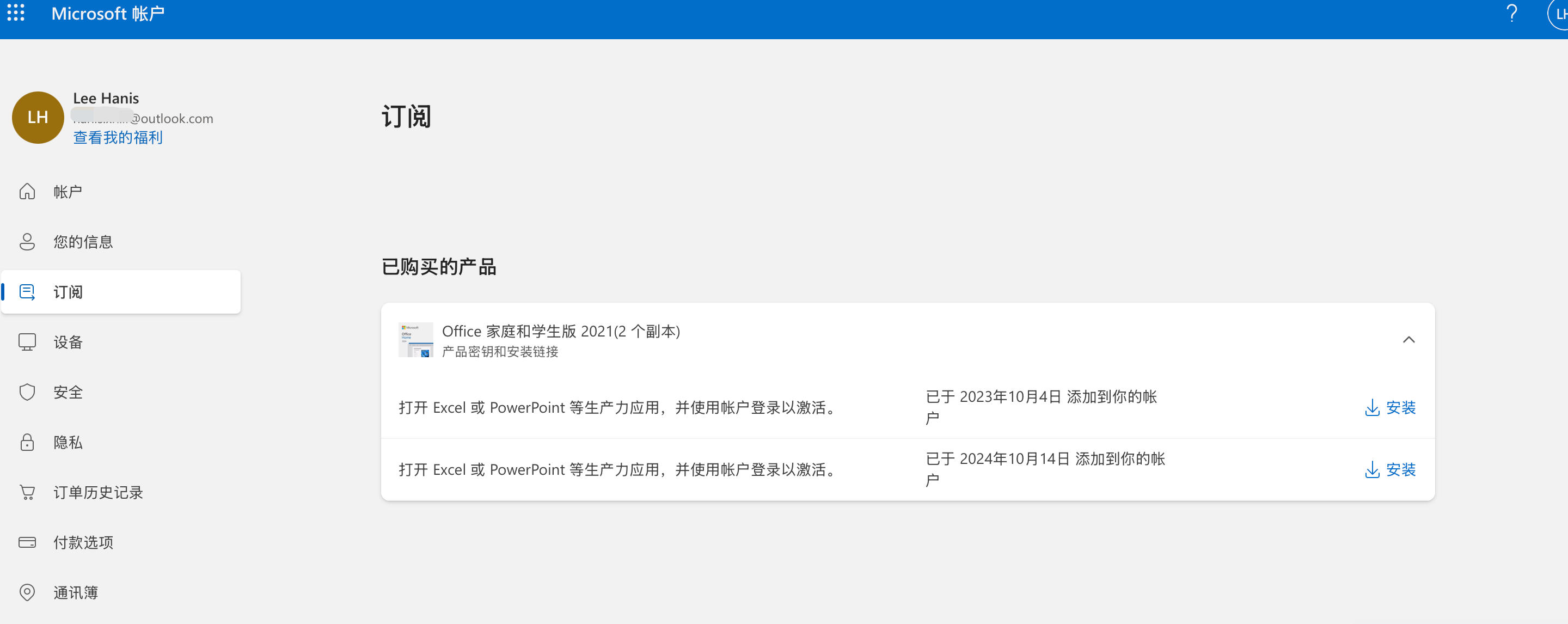Open 您的信息 sidebar item
The width and height of the screenshot is (1568, 624).
tap(120, 242)
